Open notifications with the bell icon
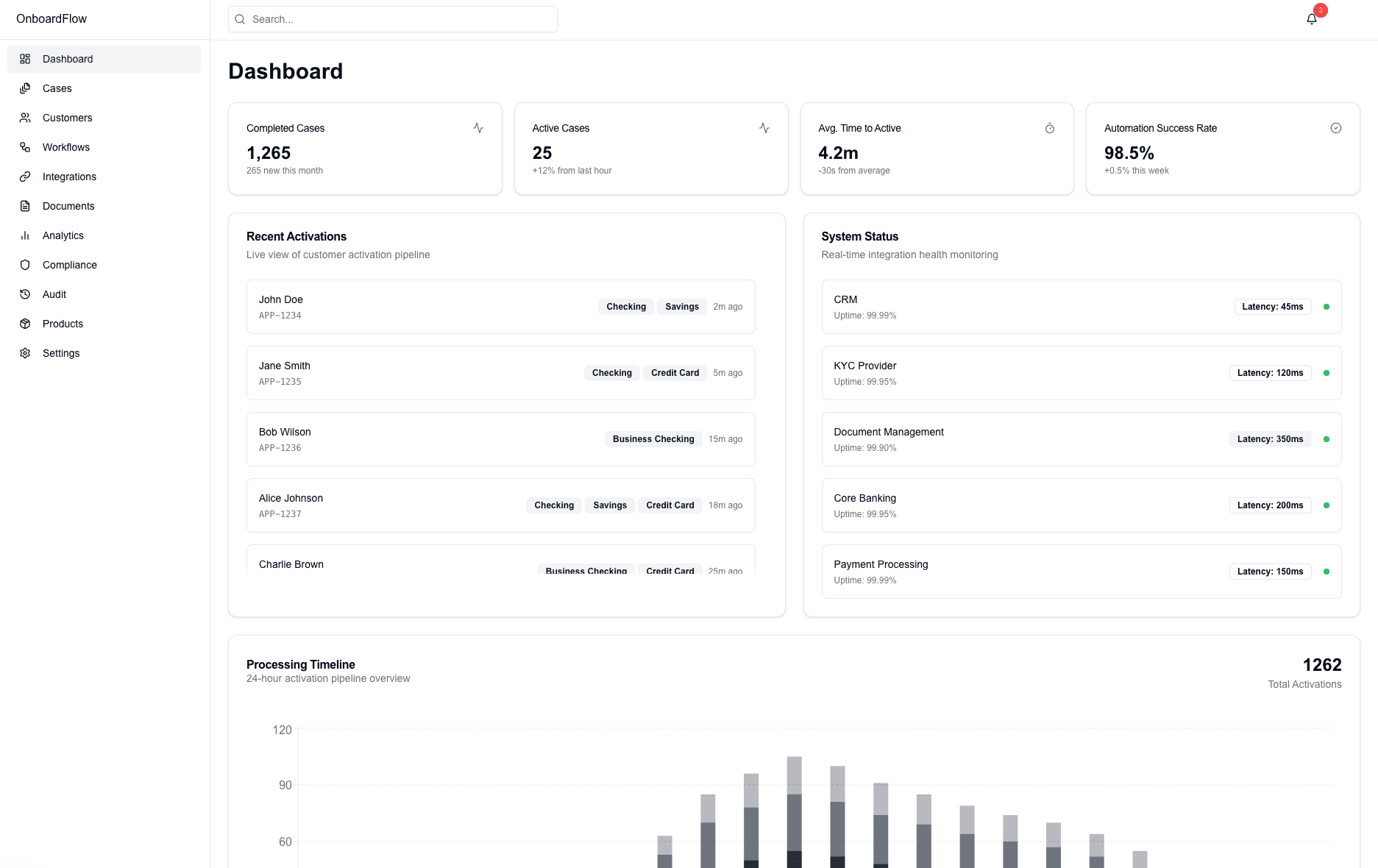Viewport: 1378px width, 868px height. (x=1312, y=19)
